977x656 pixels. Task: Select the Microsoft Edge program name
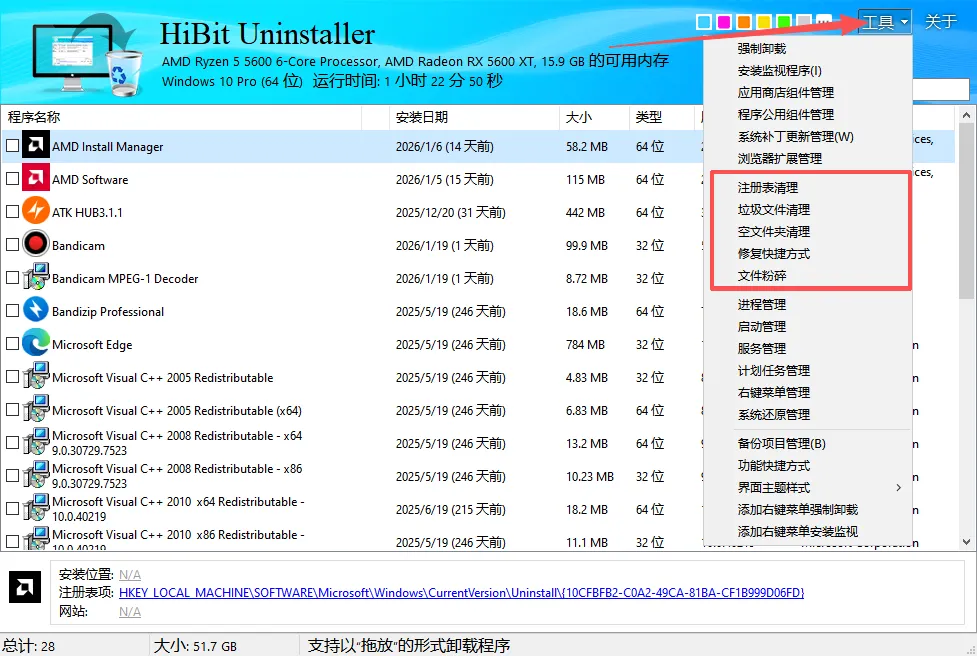[x=92, y=345]
